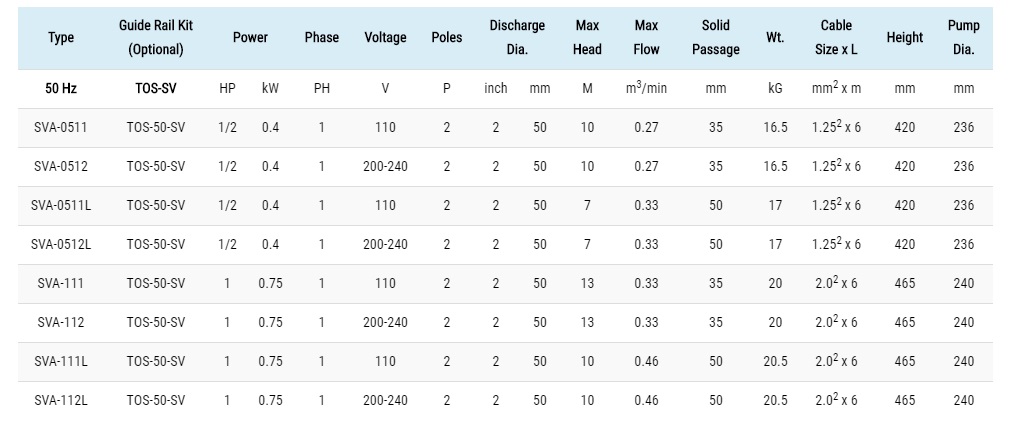Screen dimensions: 1022x436
Task: Select the Guide Rail Kit (Optional) header
Action: [x=156, y=38]
